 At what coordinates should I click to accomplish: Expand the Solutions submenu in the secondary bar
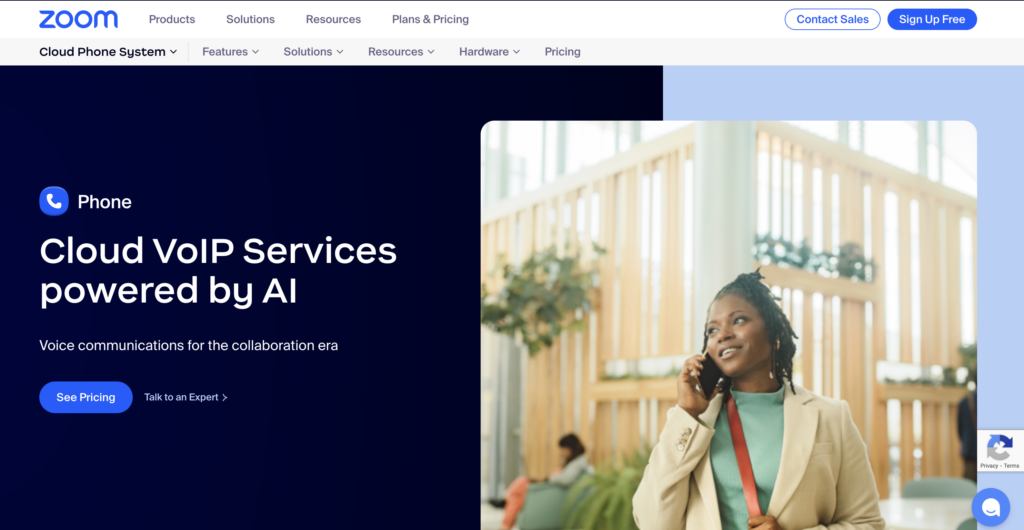point(313,52)
